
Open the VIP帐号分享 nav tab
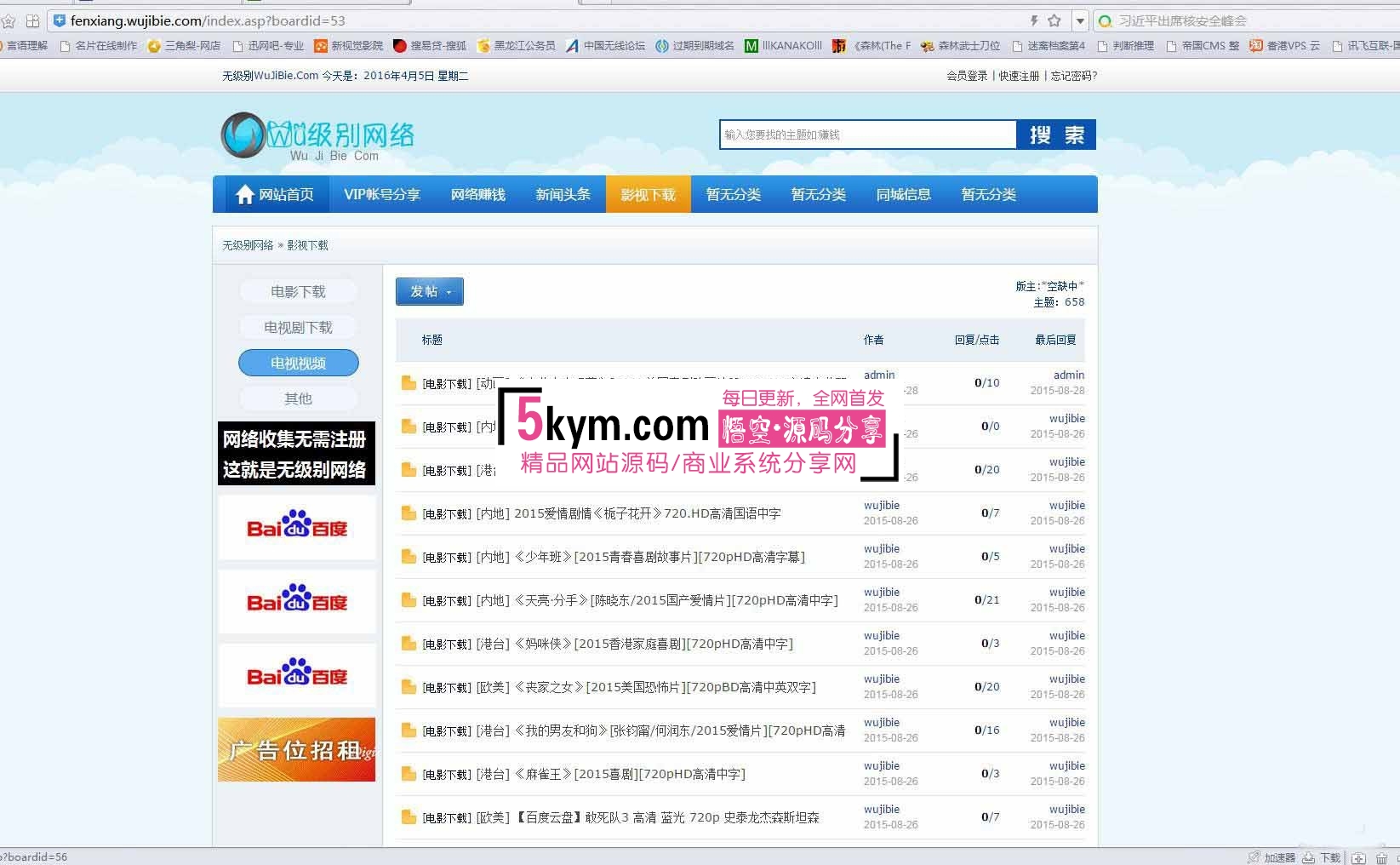pyautogui.click(x=382, y=195)
